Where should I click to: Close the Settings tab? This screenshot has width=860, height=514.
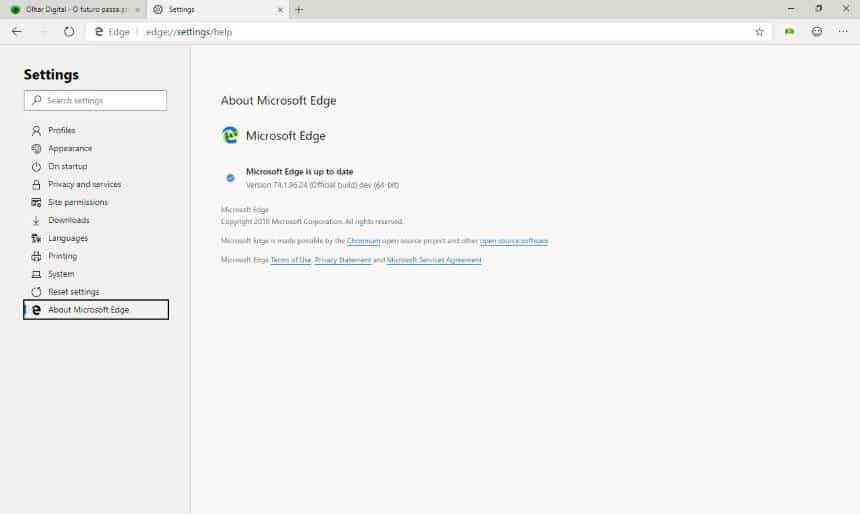point(280,10)
